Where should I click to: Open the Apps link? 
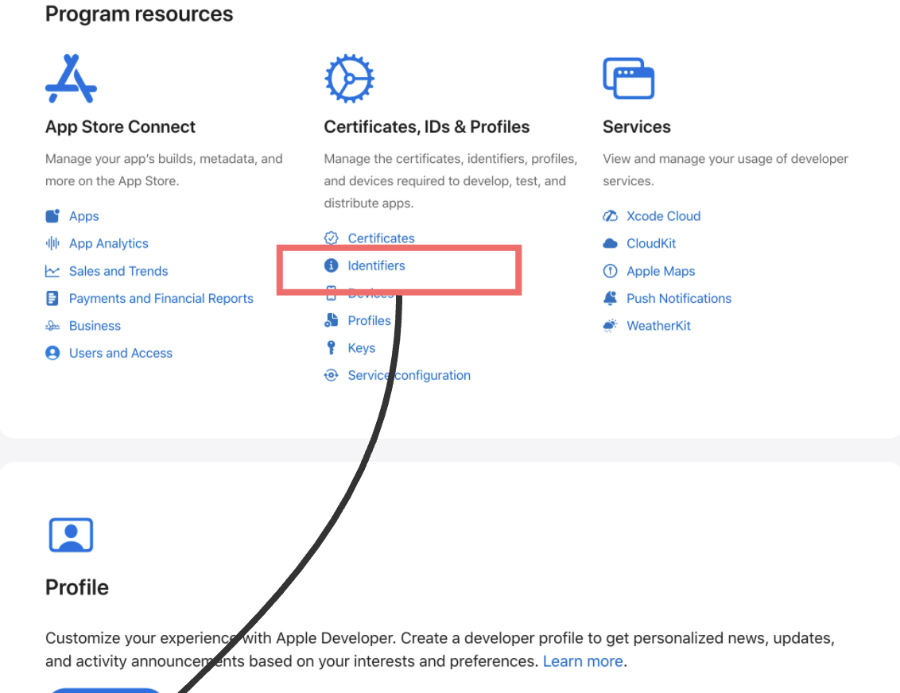click(x=84, y=216)
